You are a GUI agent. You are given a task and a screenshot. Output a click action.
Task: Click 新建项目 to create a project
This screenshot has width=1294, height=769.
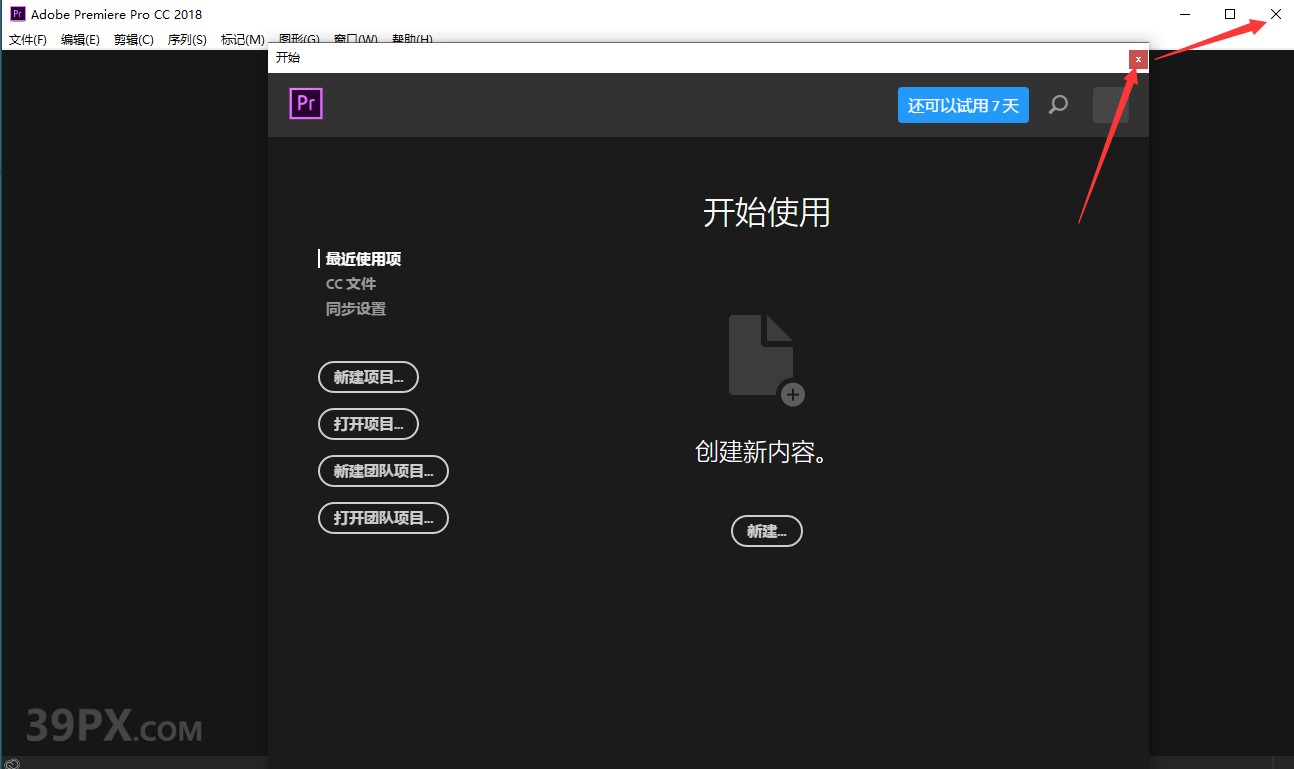pos(368,377)
